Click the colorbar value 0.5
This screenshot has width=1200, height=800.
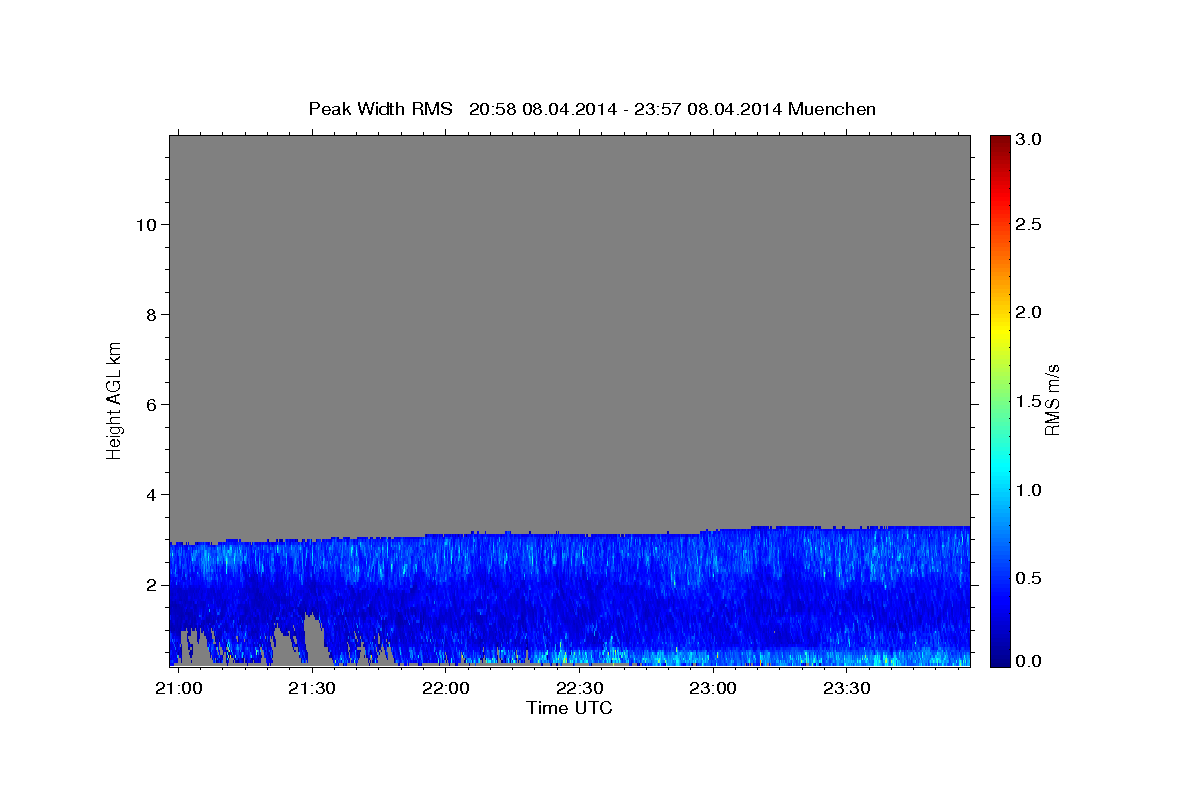[x=1028, y=578]
